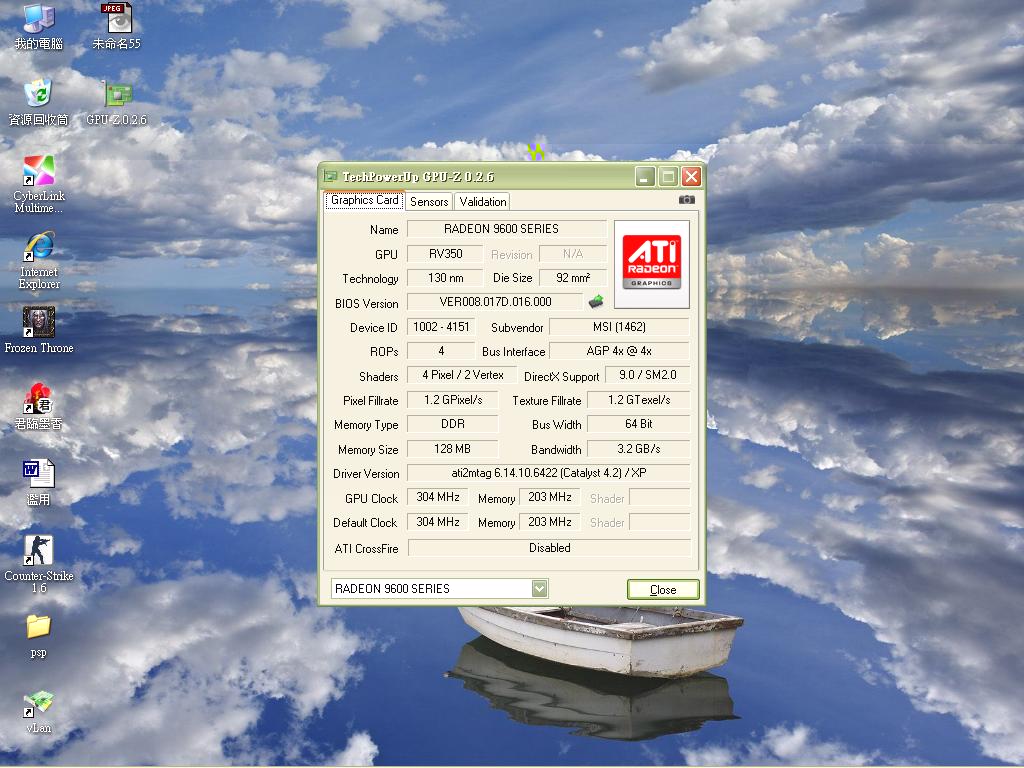The height and width of the screenshot is (768, 1024).
Task: Click the ATI Radeon logo image
Action: (x=652, y=264)
